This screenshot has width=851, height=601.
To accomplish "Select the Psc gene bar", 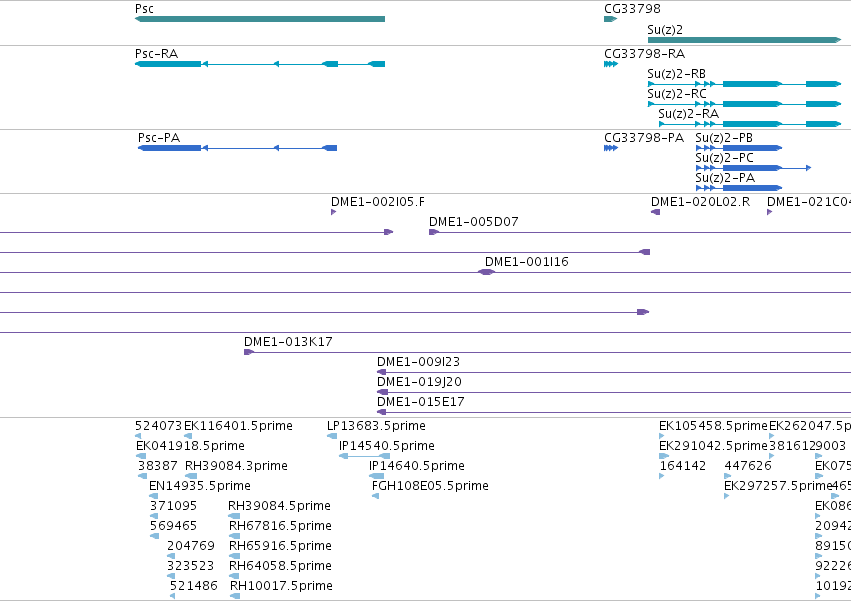I will (260, 19).
